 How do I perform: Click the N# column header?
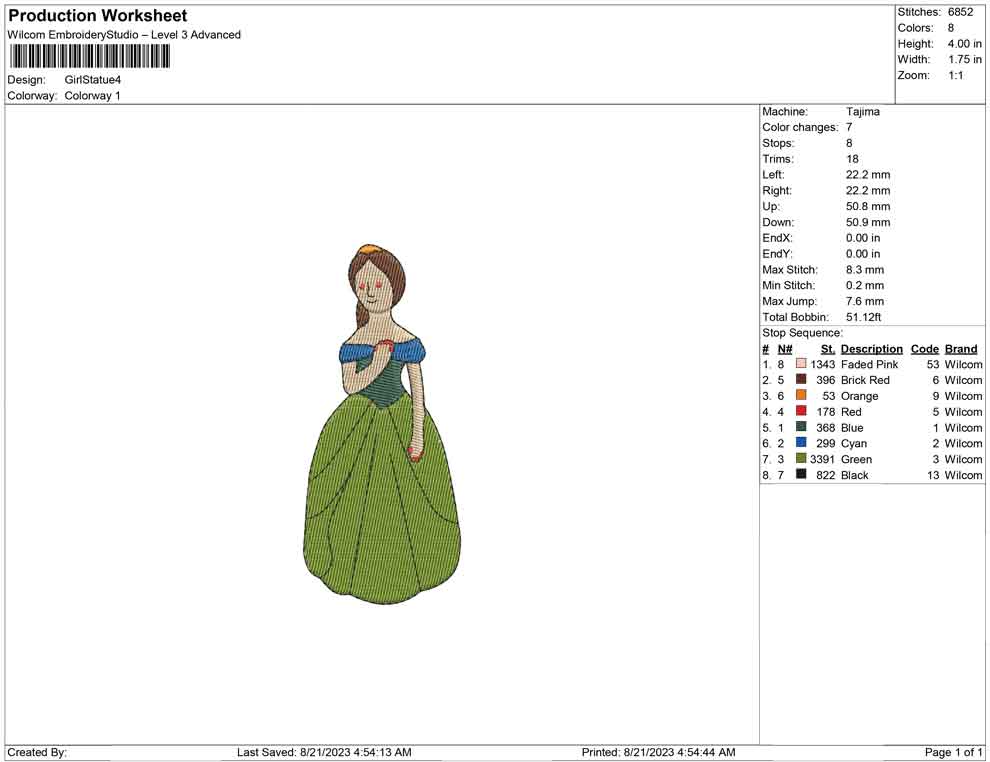[x=785, y=349]
